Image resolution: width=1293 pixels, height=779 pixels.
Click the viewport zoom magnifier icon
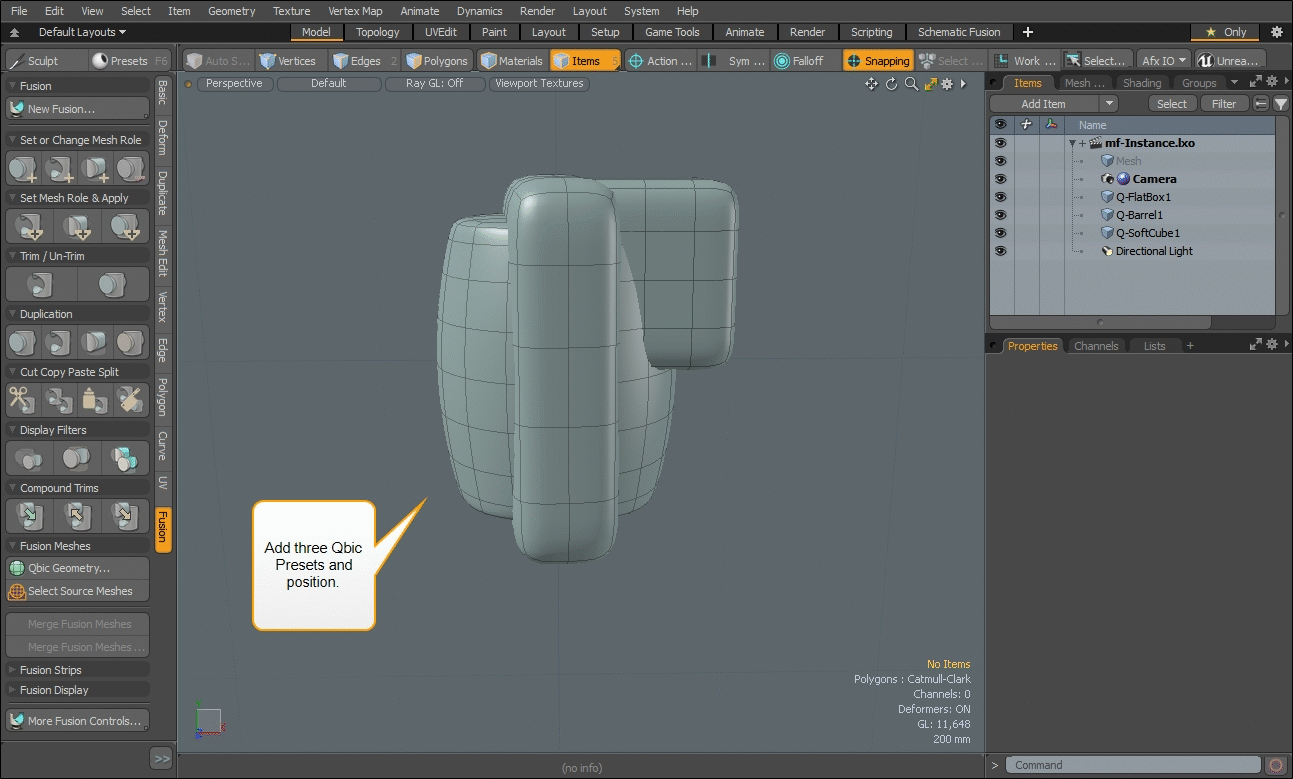pyautogui.click(x=911, y=84)
